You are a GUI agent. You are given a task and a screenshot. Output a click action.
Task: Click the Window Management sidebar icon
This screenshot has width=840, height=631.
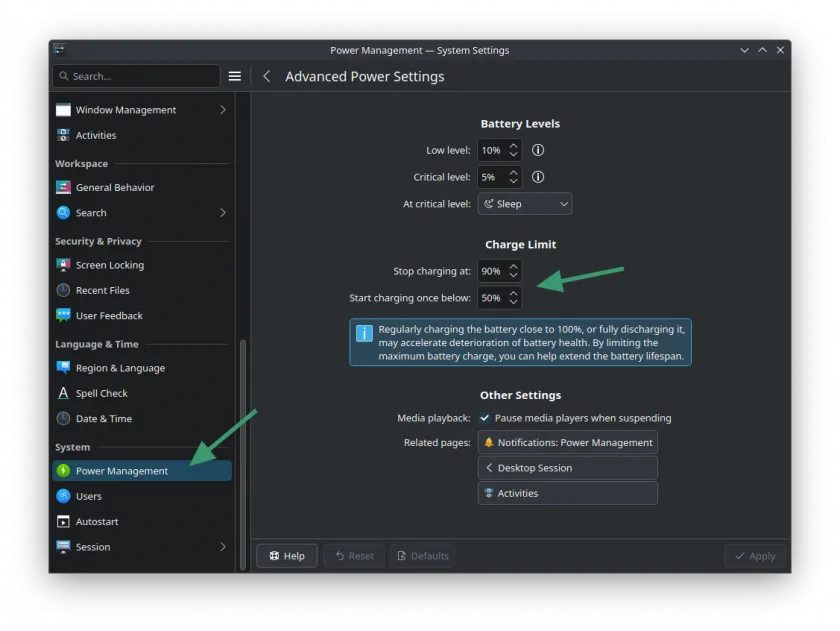coord(63,110)
